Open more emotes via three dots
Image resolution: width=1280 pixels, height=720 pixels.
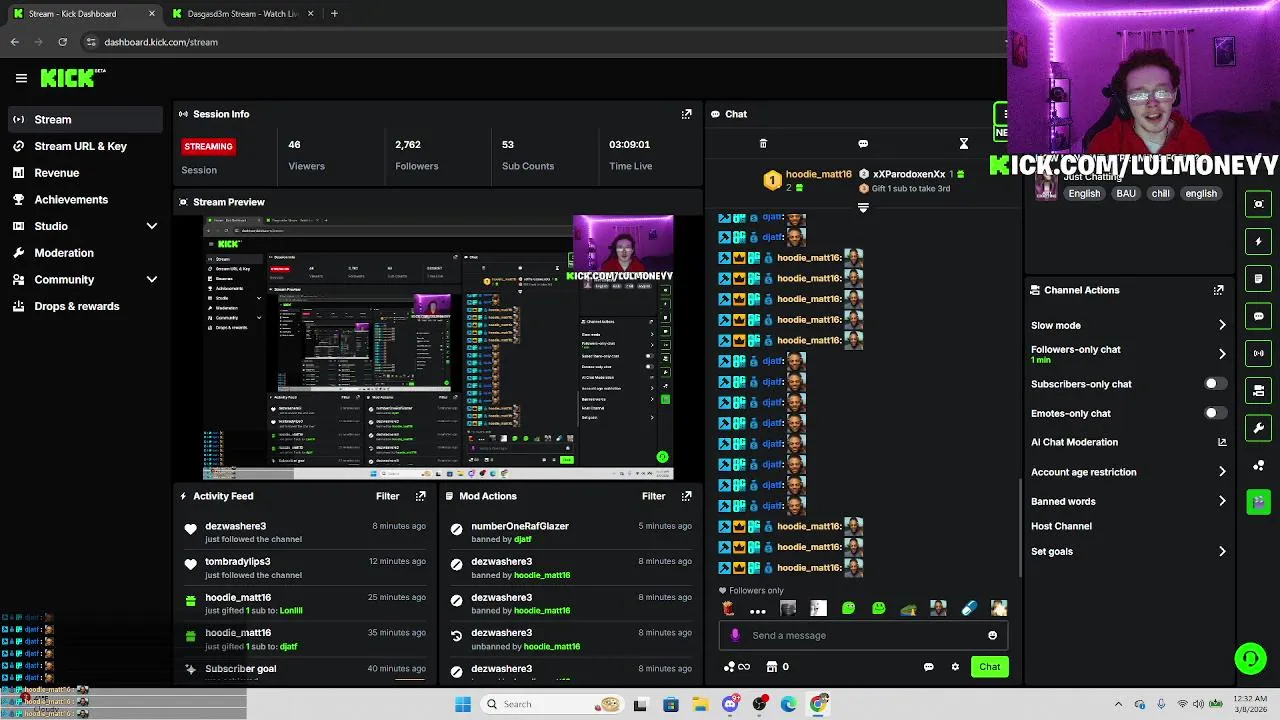(x=758, y=609)
